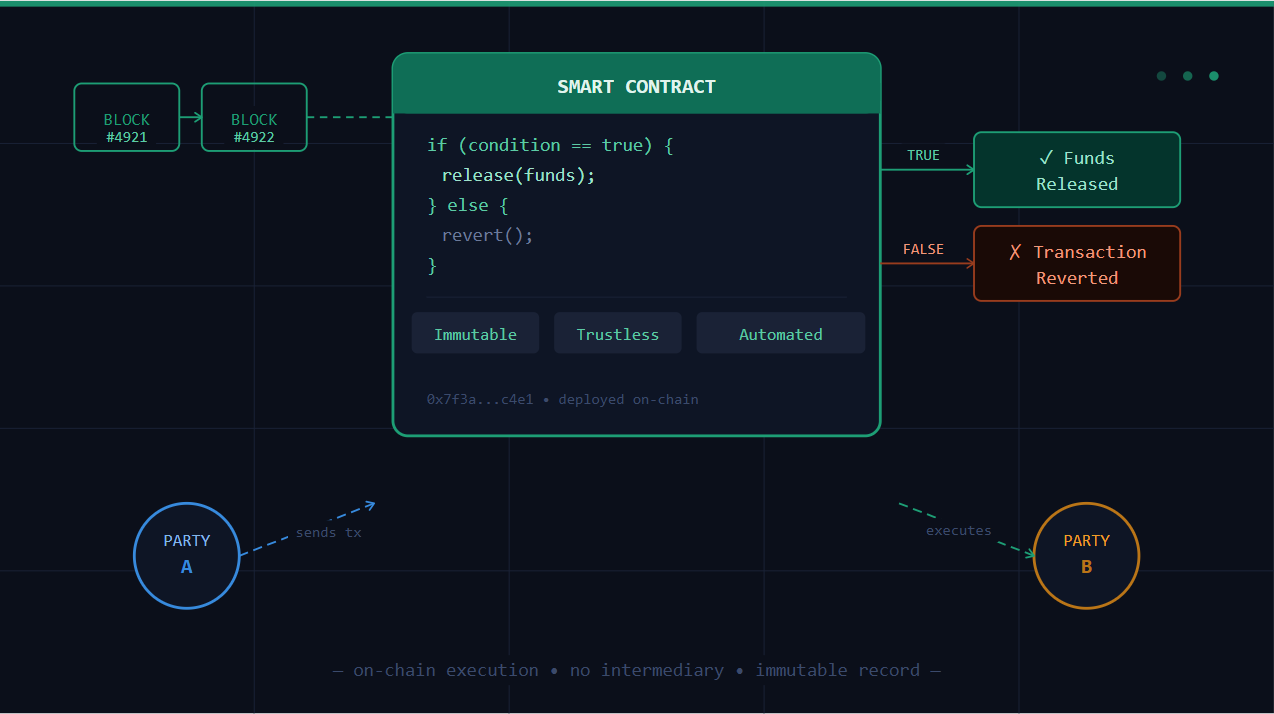1274x714 pixels.
Task: Click the "} else {" code line
Action: coord(468,205)
